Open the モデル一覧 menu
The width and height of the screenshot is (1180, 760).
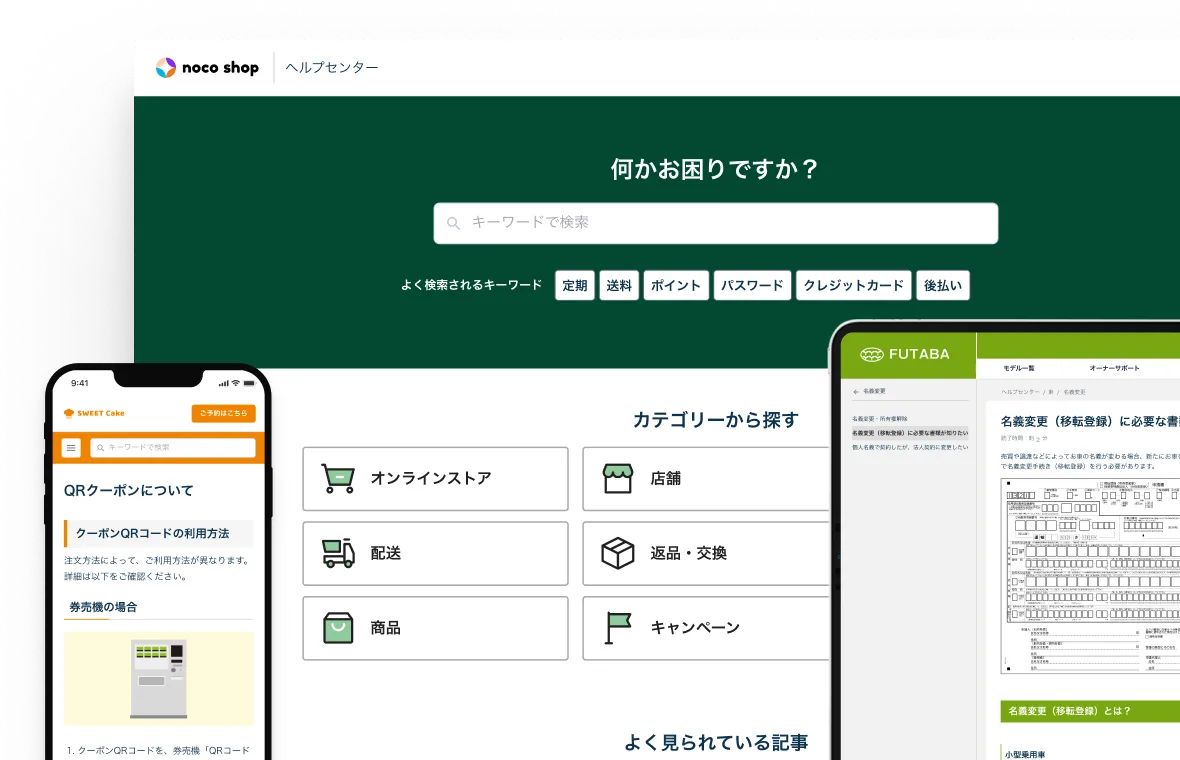pyautogui.click(x=1019, y=367)
